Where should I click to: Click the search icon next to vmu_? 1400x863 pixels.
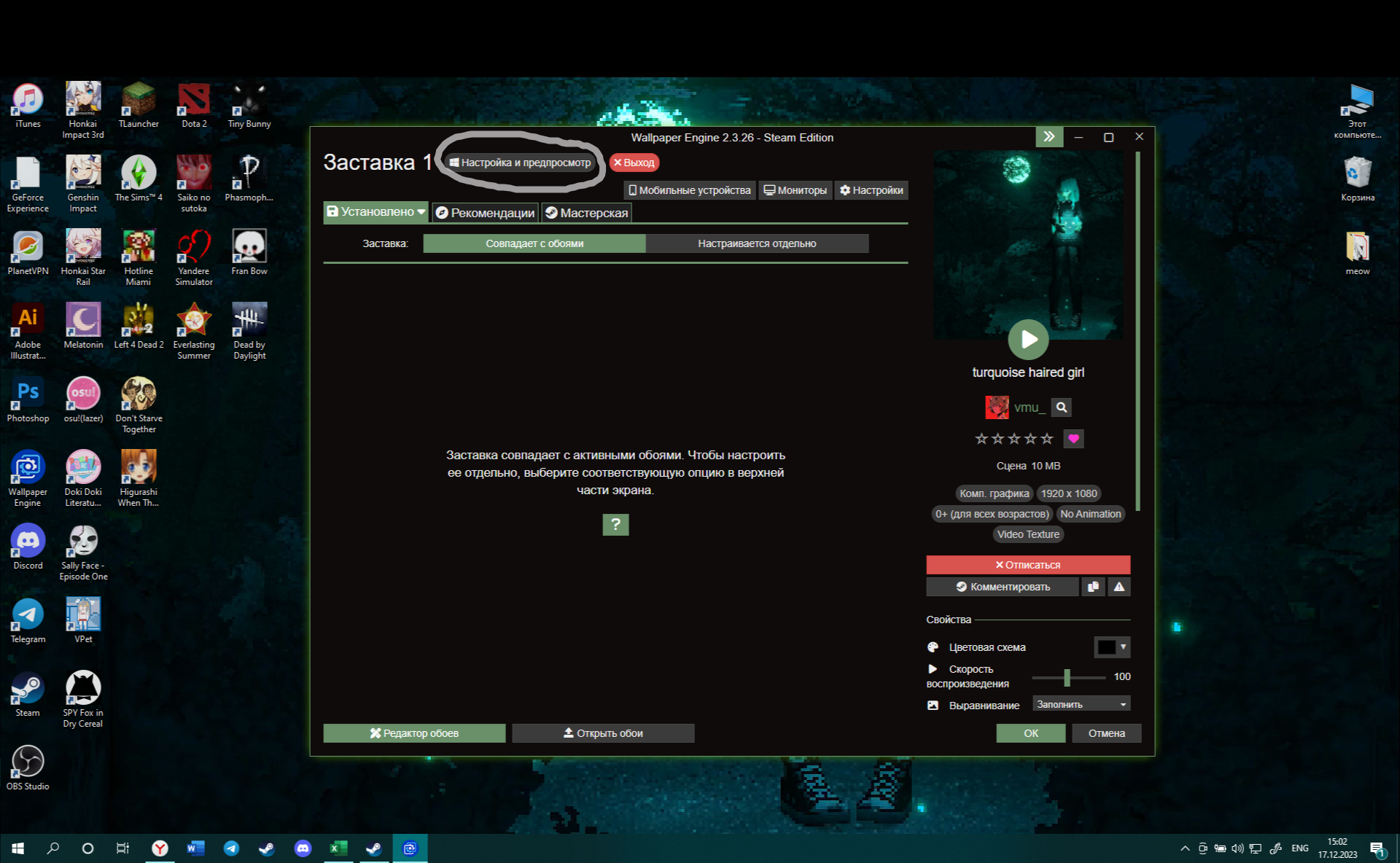tap(1062, 407)
